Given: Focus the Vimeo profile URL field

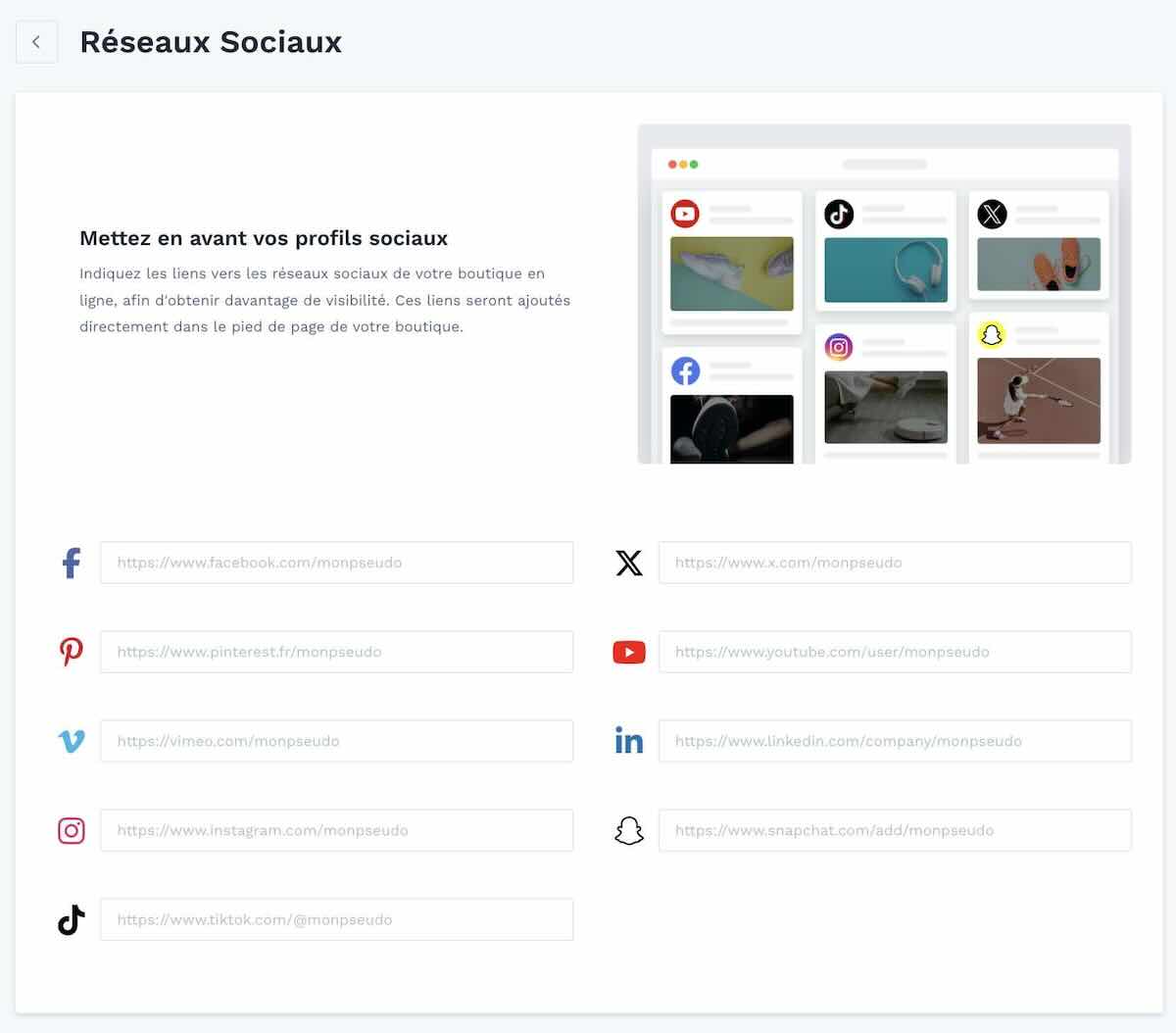Looking at the screenshot, I should 336,741.
